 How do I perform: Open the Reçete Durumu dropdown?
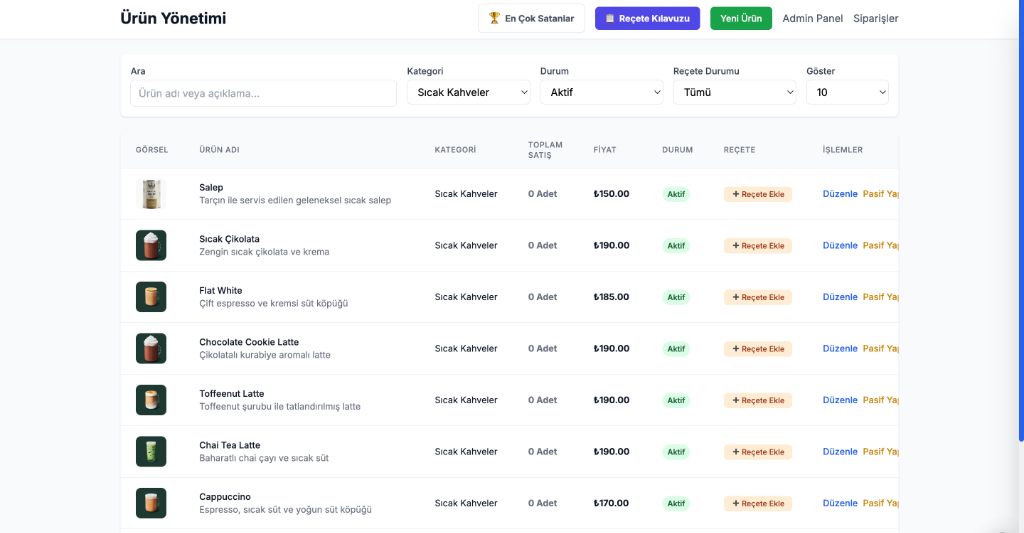click(734, 92)
